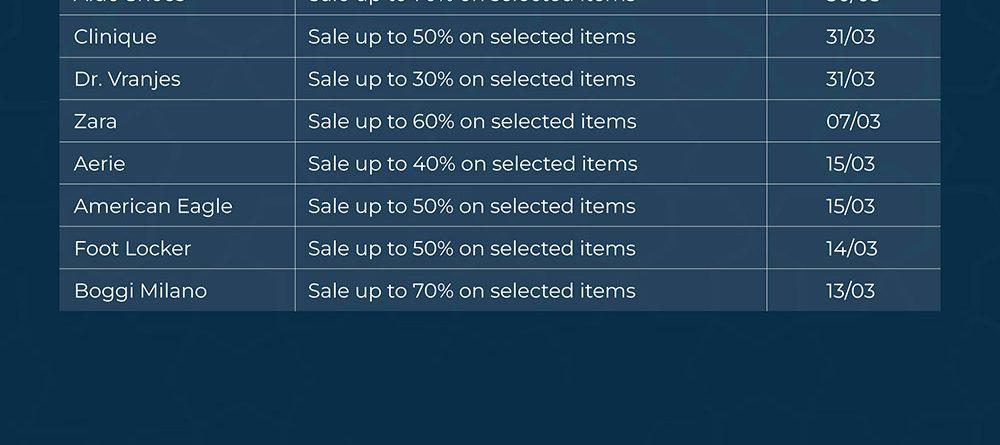The image size is (1000, 445).
Task: Click Boggi Milano's 13/03 date
Action: tap(850, 291)
